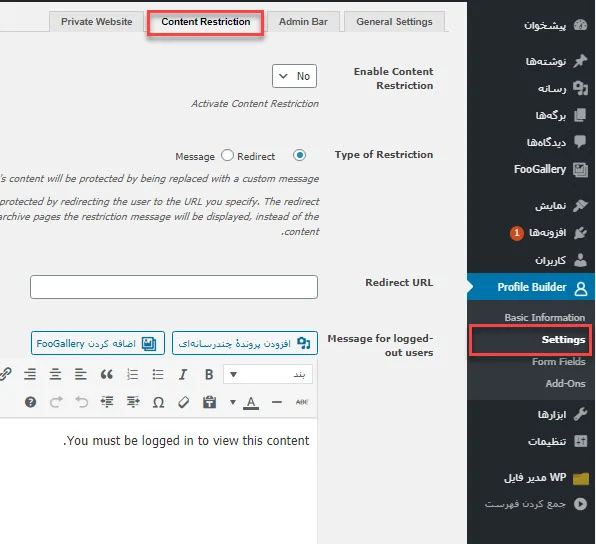Viewport: 596px width, 544px height.
Task: Click the Add FooGallery button
Action: (x=98, y=343)
